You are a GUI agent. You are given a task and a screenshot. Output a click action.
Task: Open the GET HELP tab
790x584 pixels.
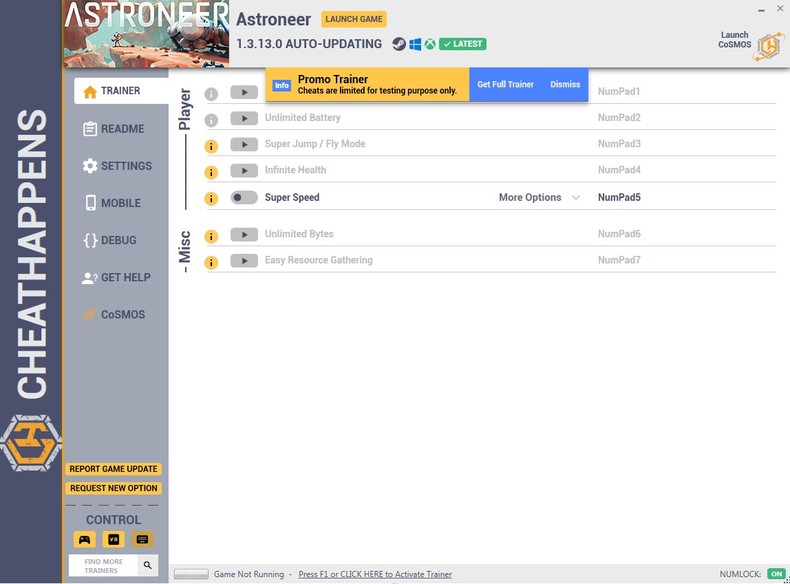(116, 278)
